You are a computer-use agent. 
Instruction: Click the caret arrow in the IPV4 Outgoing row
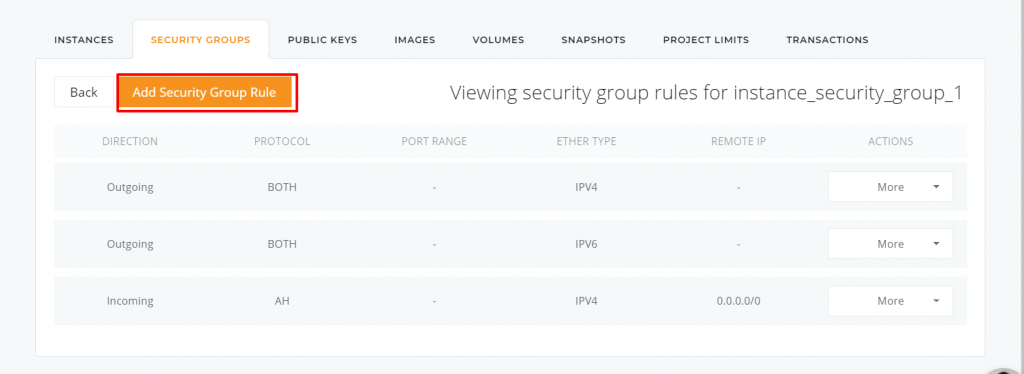point(936,187)
